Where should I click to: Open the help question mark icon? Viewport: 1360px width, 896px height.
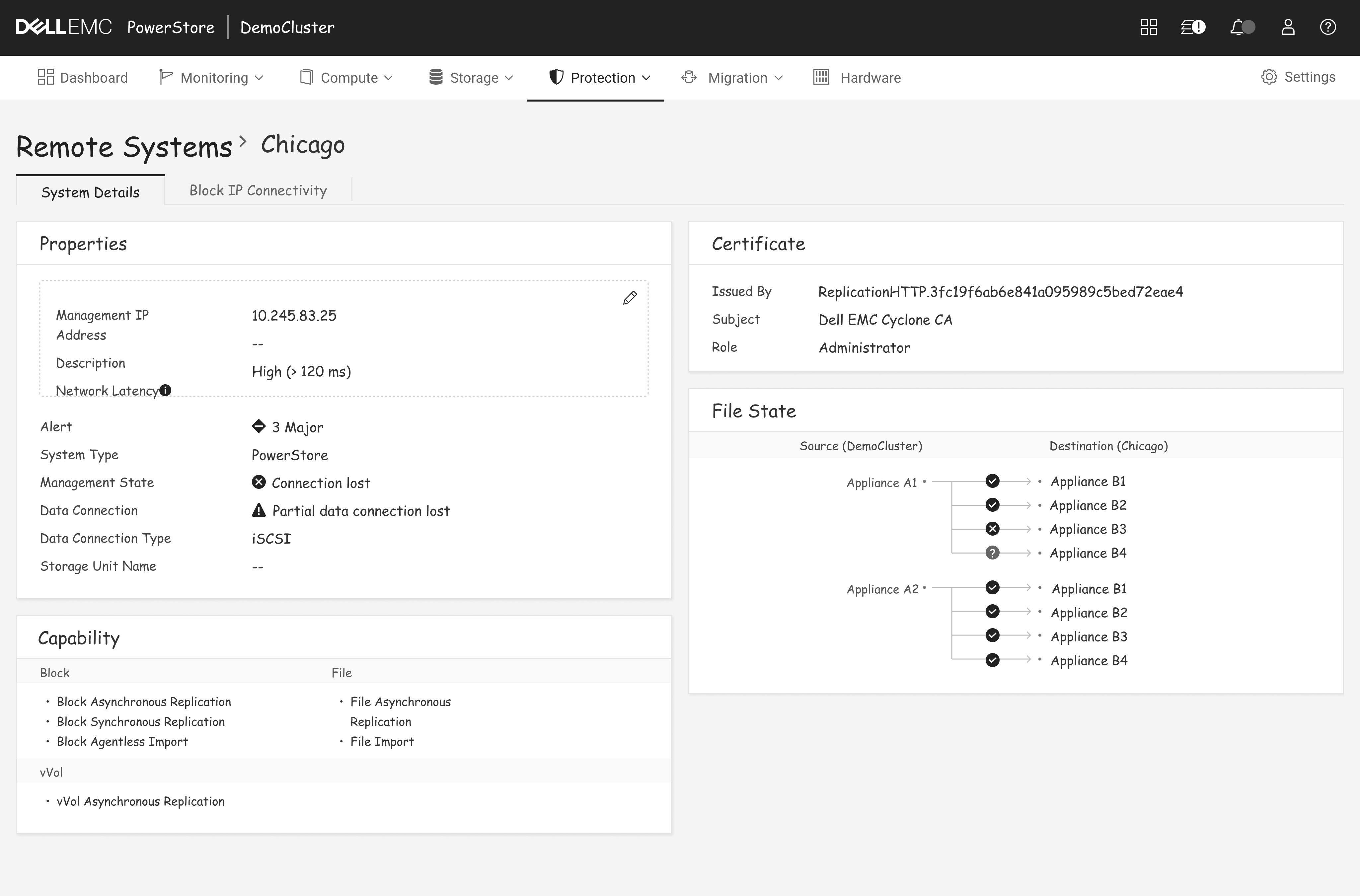click(1328, 27)
